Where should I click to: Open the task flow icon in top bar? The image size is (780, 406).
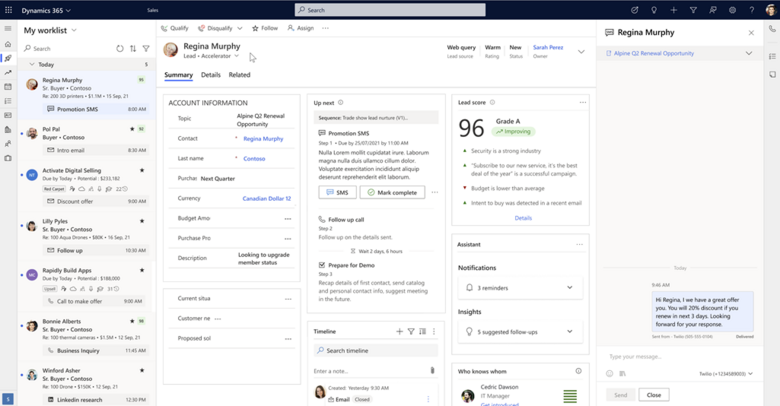tap(634, 10)
